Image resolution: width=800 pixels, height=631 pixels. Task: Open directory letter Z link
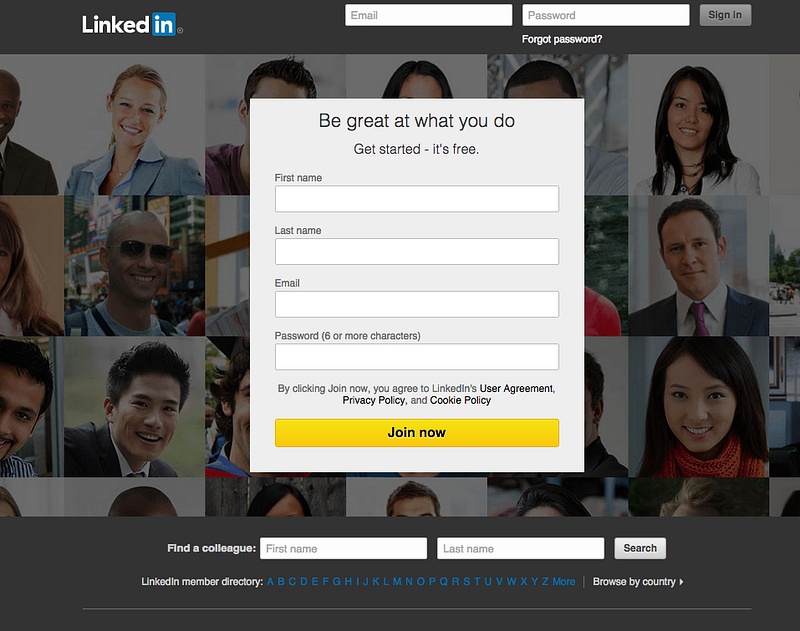[x=545, y=582]
